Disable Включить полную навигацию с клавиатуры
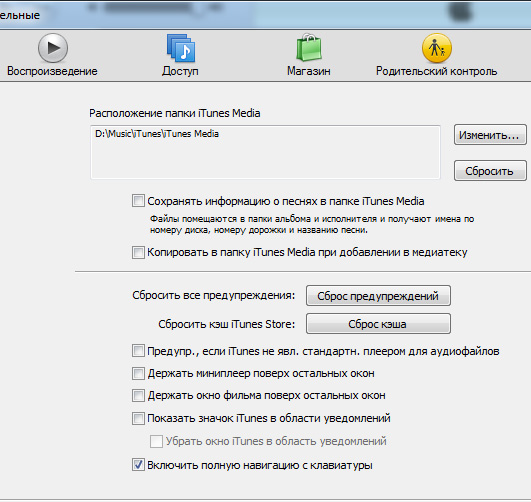Image resolution: width=531 pixels, height=502 pixels. coord(138,465)
